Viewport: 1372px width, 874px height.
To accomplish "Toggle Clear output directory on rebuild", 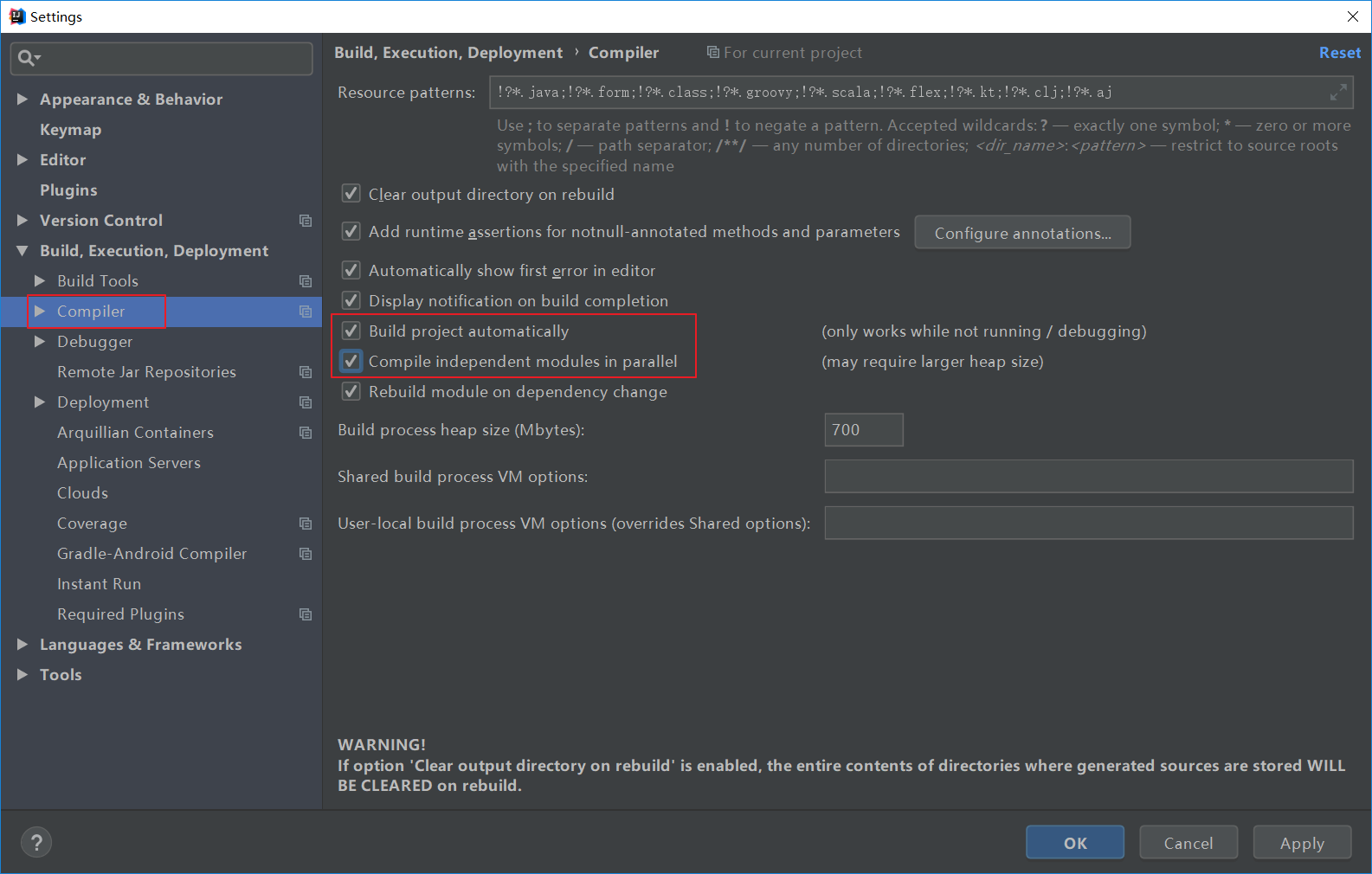I will tap(351, 194).
